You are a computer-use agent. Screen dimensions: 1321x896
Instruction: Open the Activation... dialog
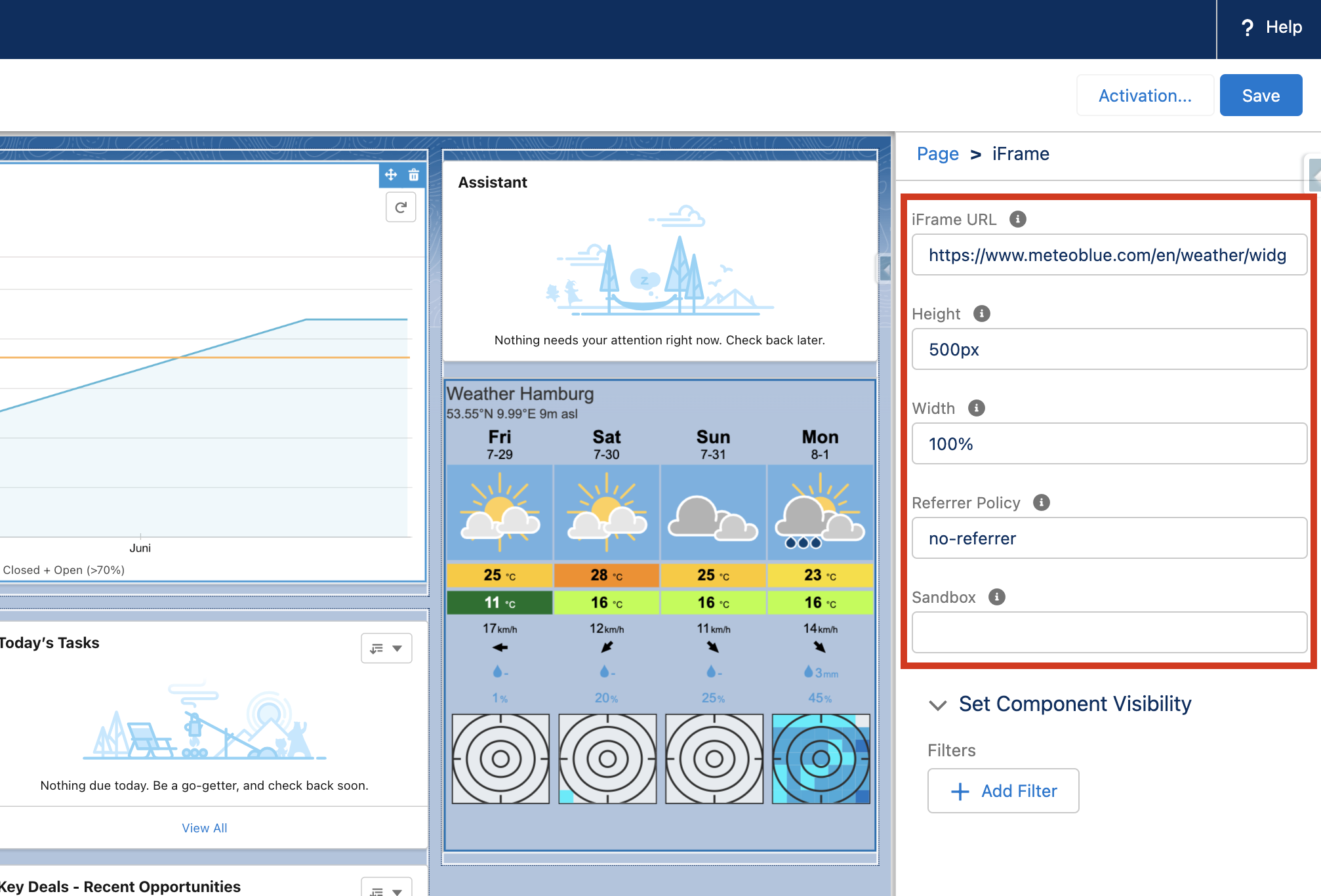(1145, 95)
